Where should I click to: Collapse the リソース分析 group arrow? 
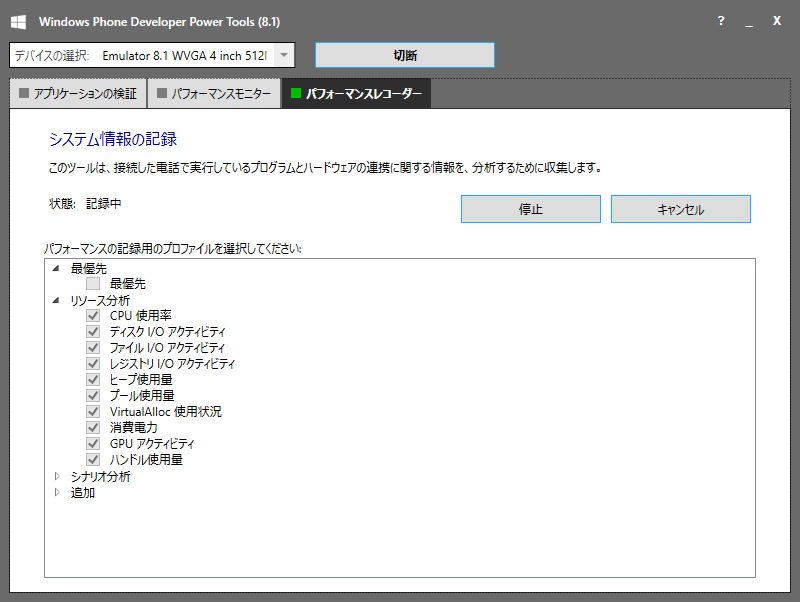[x=56, y=300]
